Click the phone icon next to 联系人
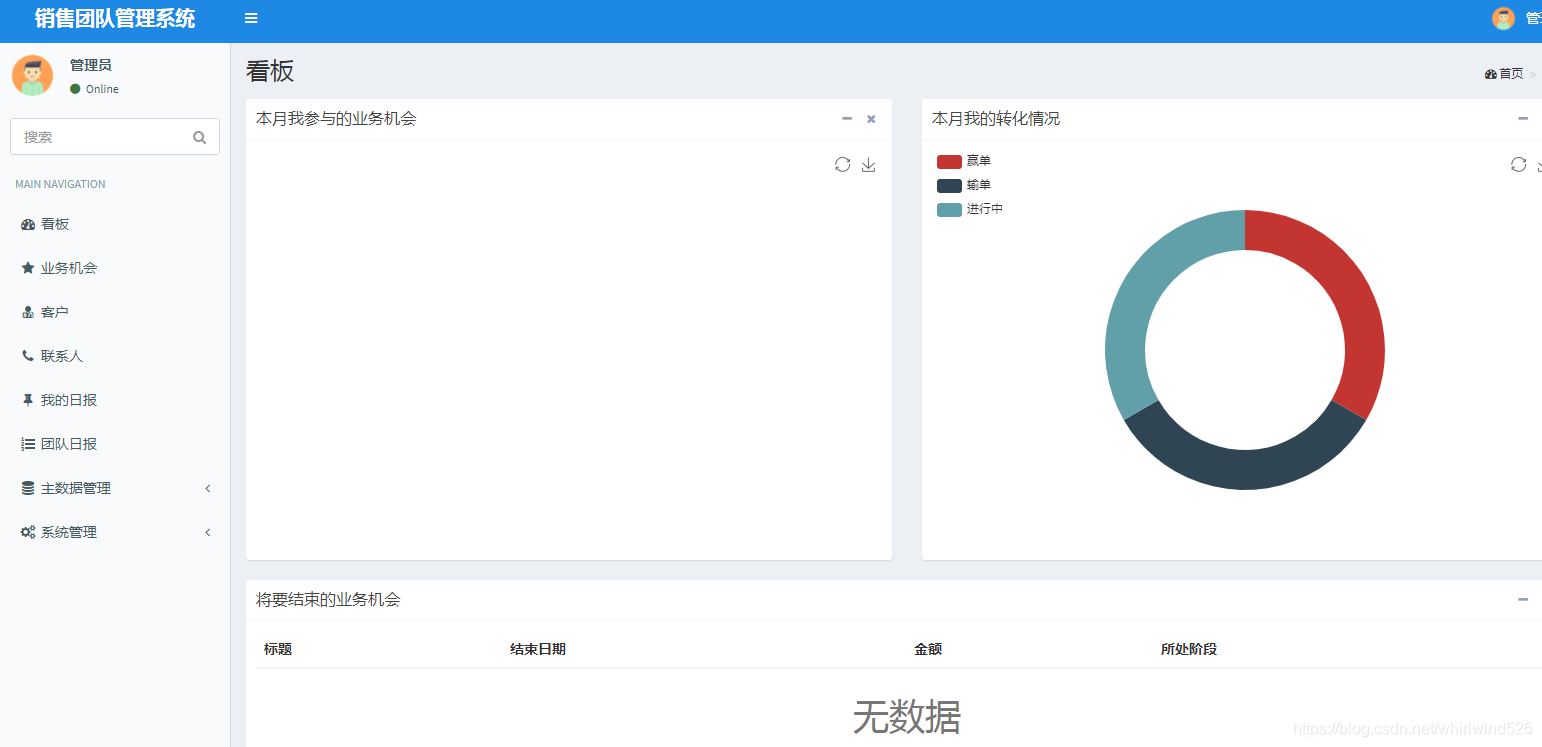Viewport: 1542px width, 747px height. coord(28,356)
